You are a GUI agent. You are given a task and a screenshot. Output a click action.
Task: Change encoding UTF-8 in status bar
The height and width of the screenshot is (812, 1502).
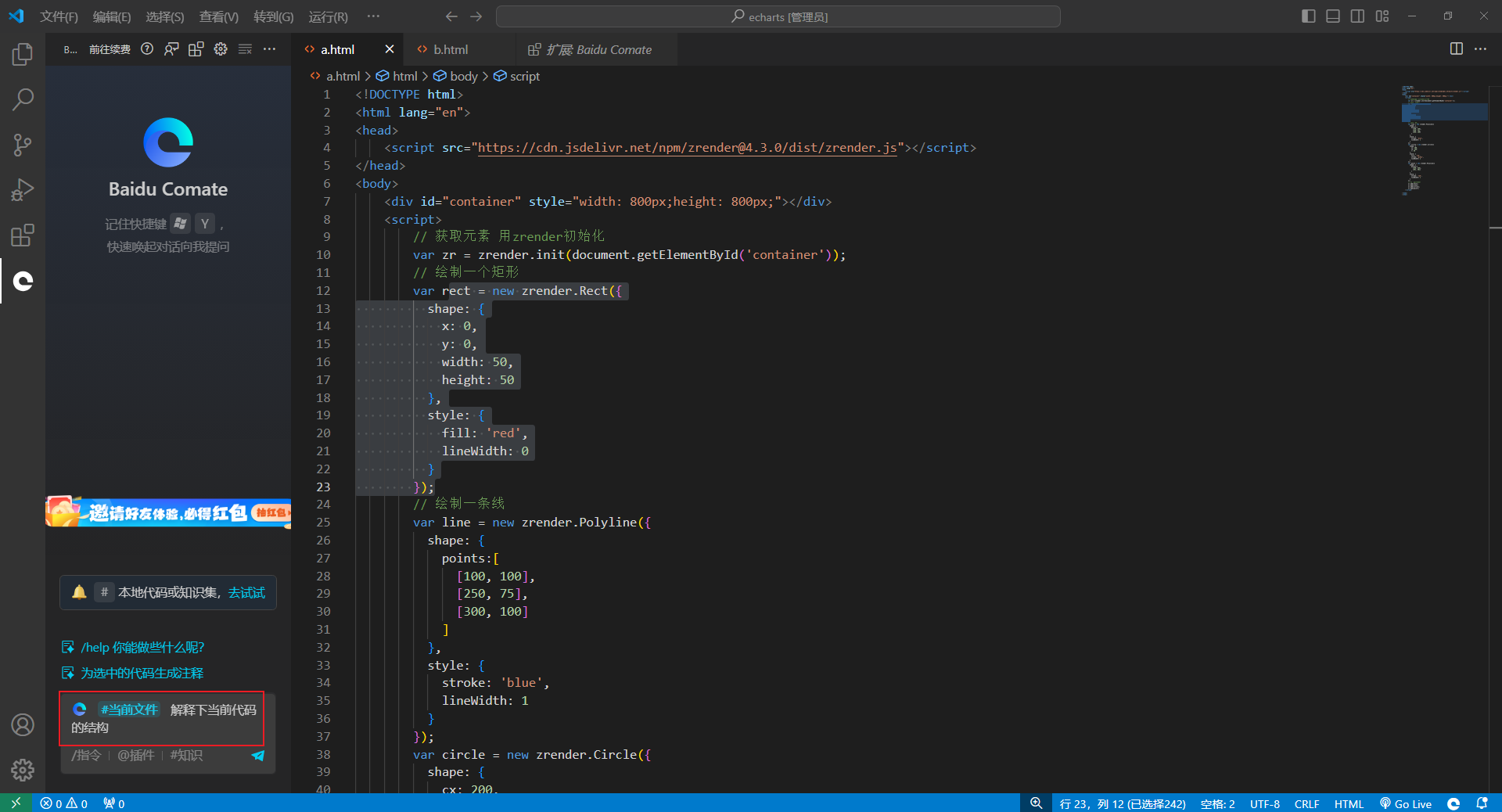click(1265, 803)
